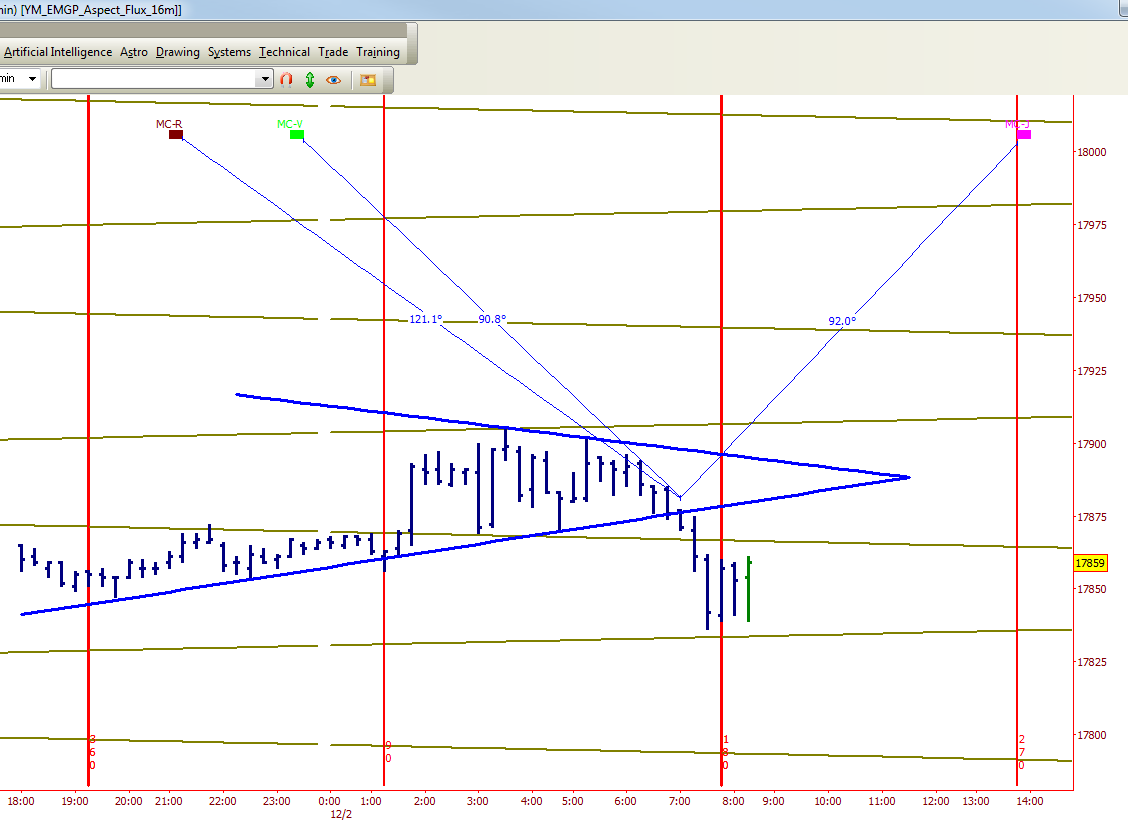Click the 10:00 time axis label
The image size is (1128, 827).
click(x=828, y=801)
